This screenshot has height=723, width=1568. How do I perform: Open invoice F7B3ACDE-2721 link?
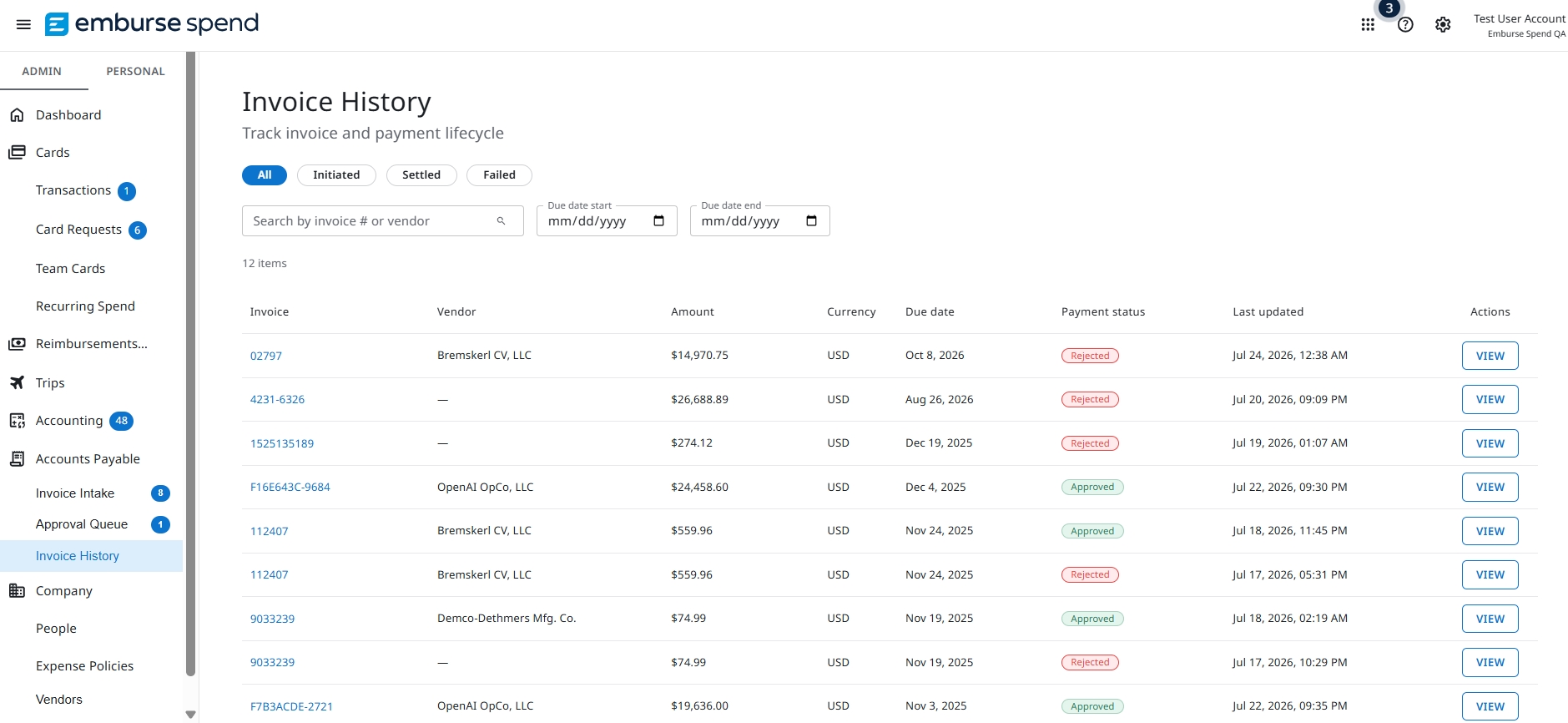pyautogui.click(x=291, y=706)
